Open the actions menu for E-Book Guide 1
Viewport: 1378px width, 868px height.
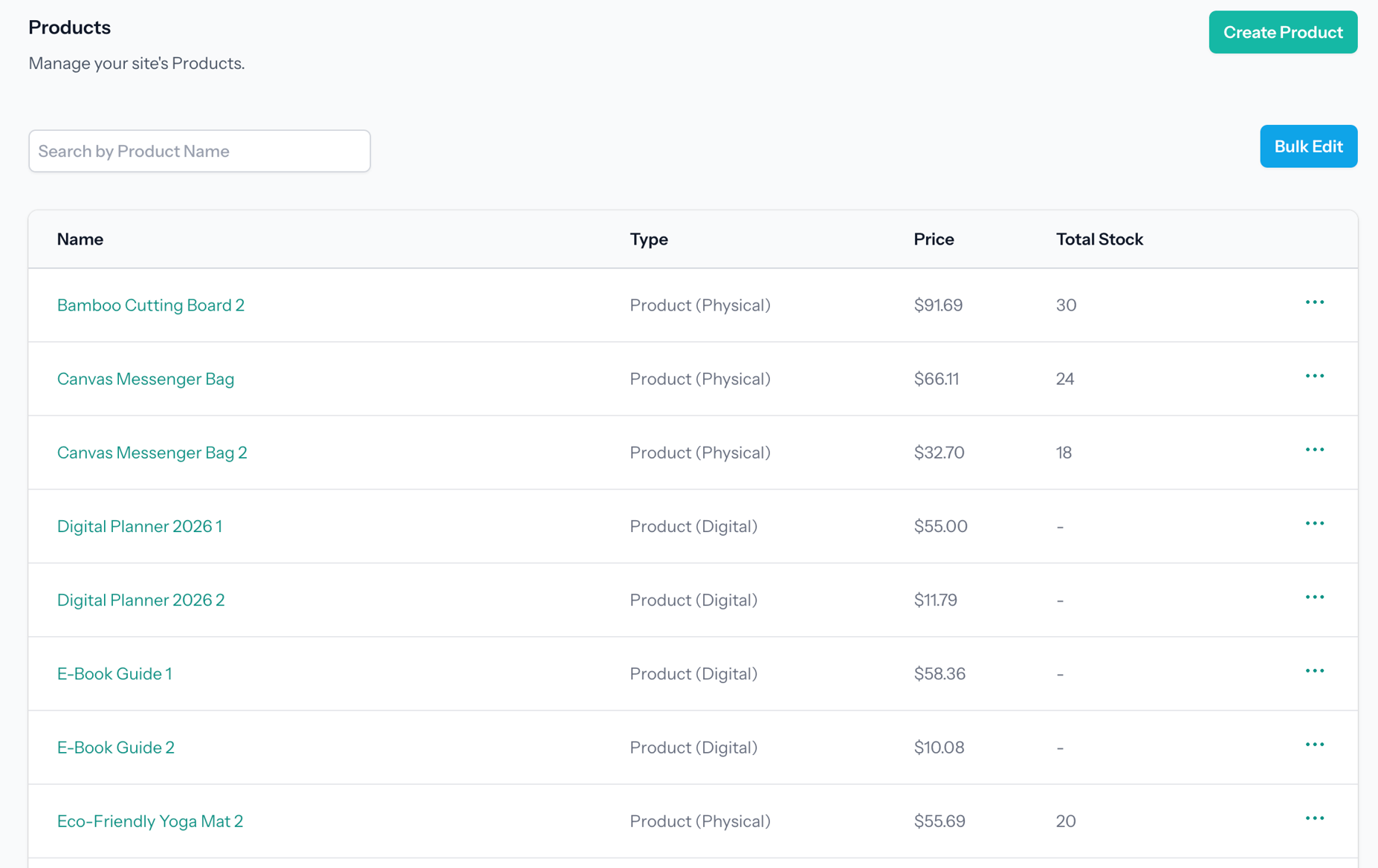click(1315, 670)
